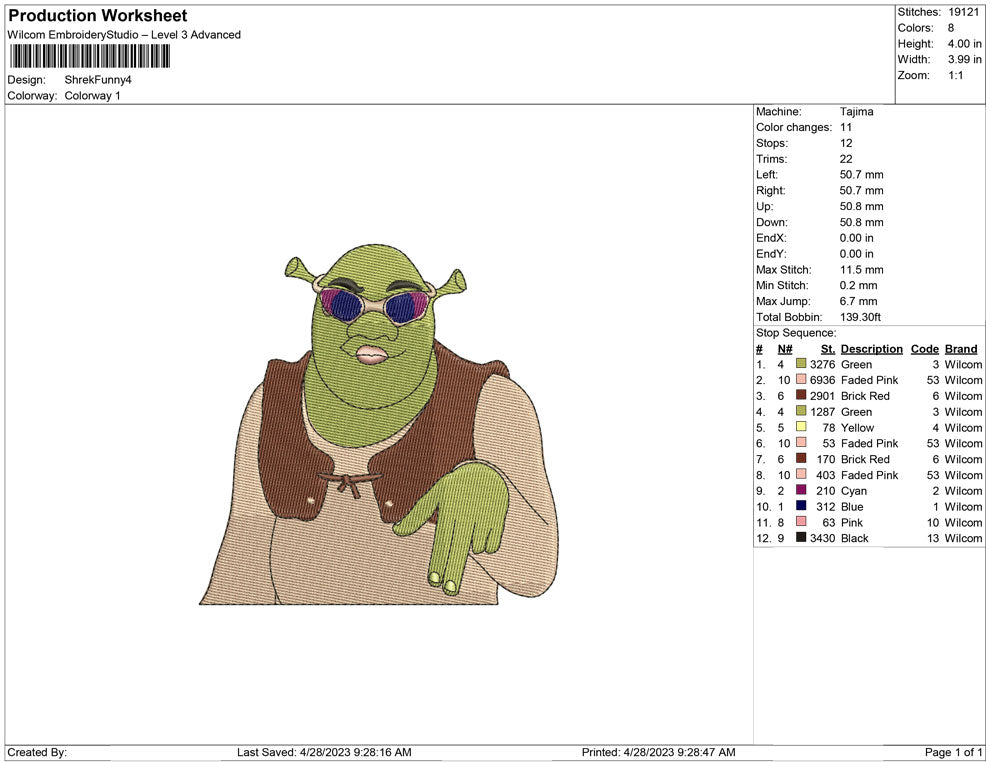Image resolution: width=990 pixels, height=762 pixels.
Task: Click the Stops value '12'
Action: [x=846, y=143]
